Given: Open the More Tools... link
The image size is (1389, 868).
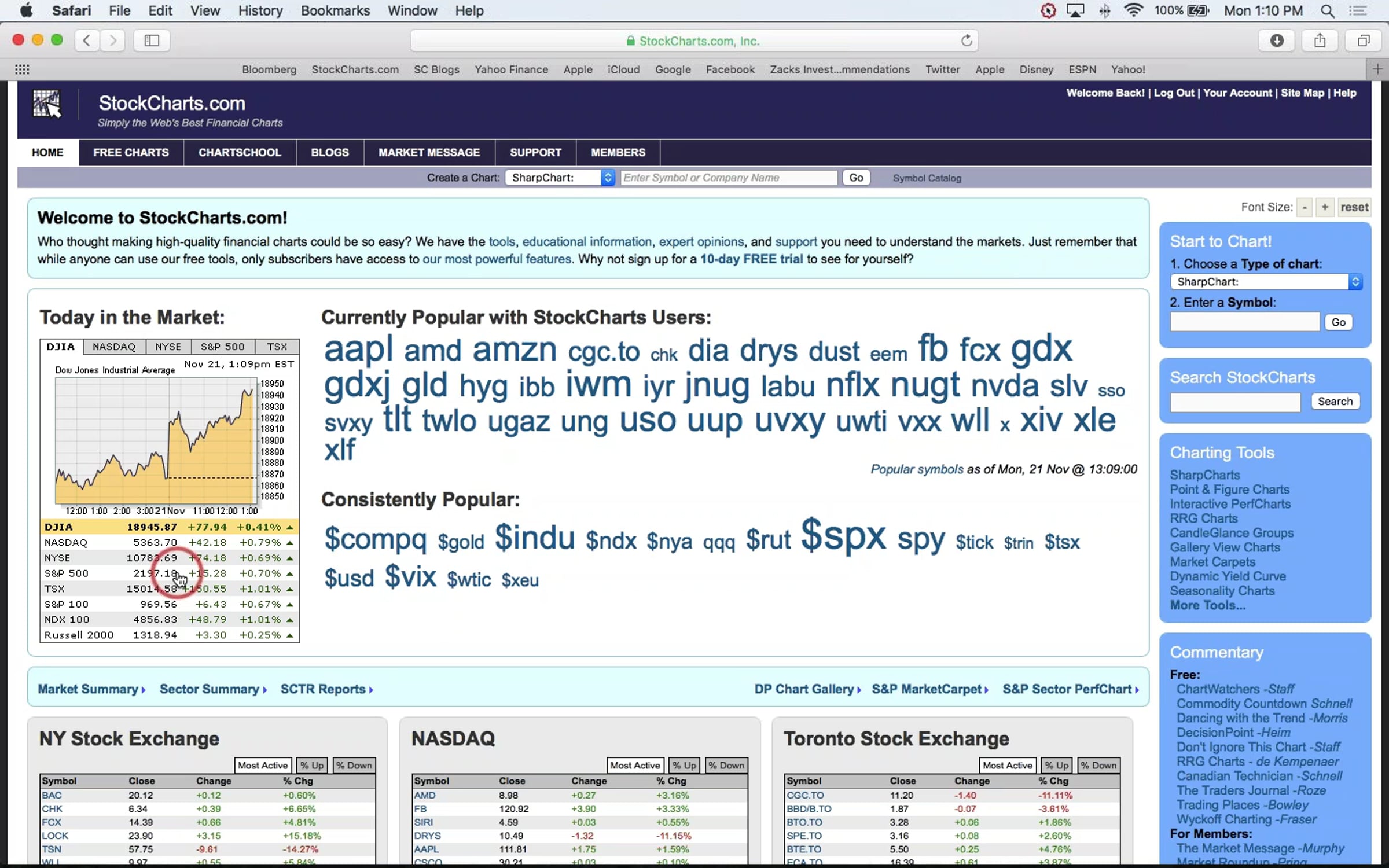Looking at the screenshot, I should click(1208, 605).
